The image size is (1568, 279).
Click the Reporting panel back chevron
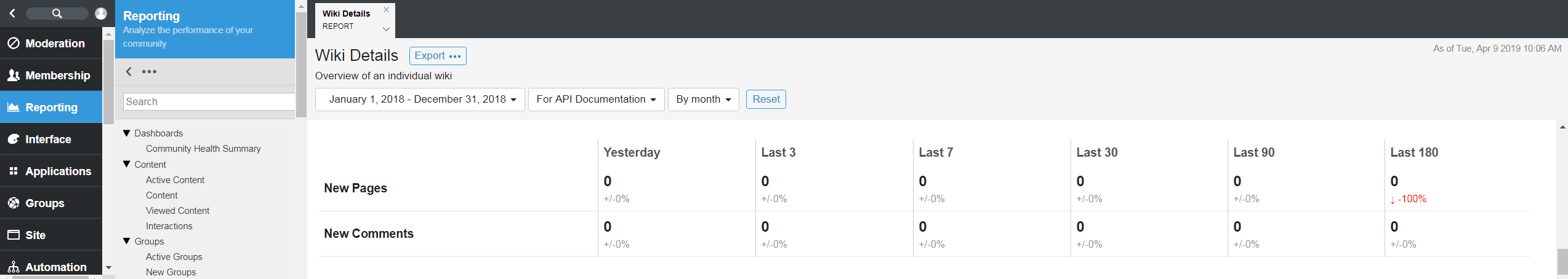pyautogui.click(x=129, y=71)
